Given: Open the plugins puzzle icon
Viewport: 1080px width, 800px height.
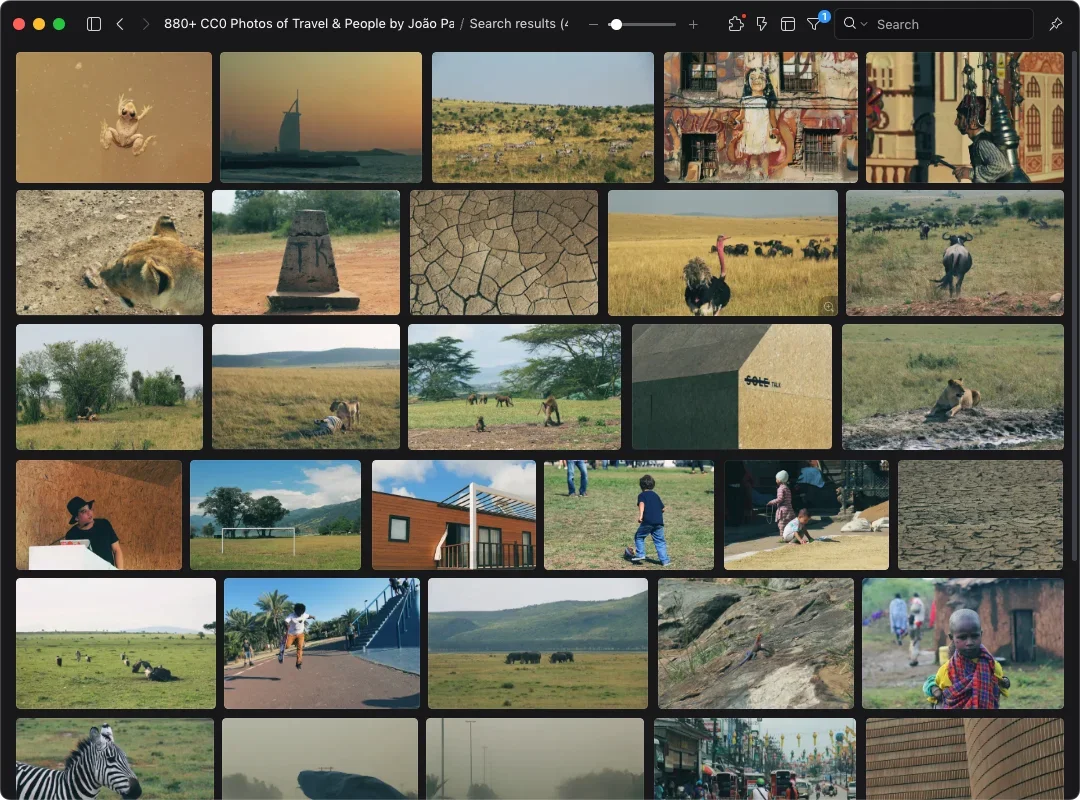Looking at the screenshot, I should (736, 24).
